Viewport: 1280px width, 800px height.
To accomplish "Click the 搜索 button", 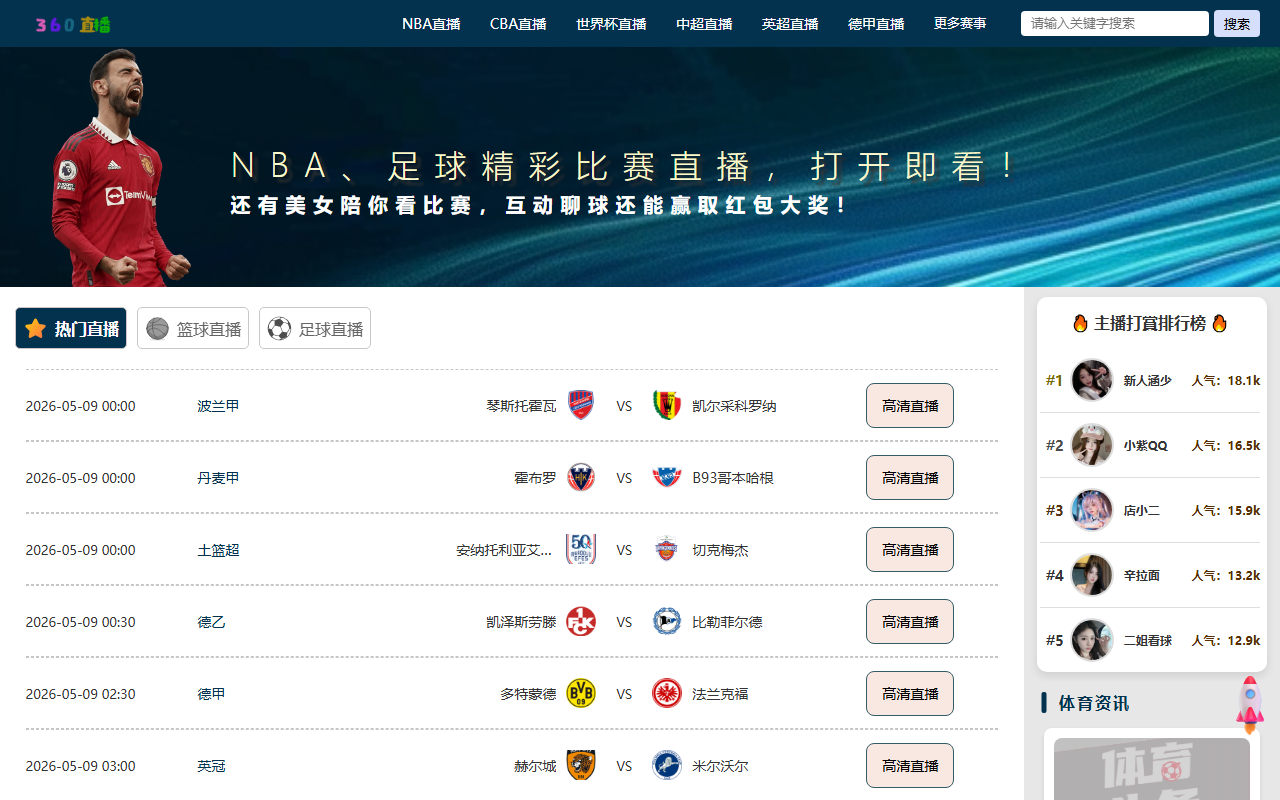I will point(1237,23).
